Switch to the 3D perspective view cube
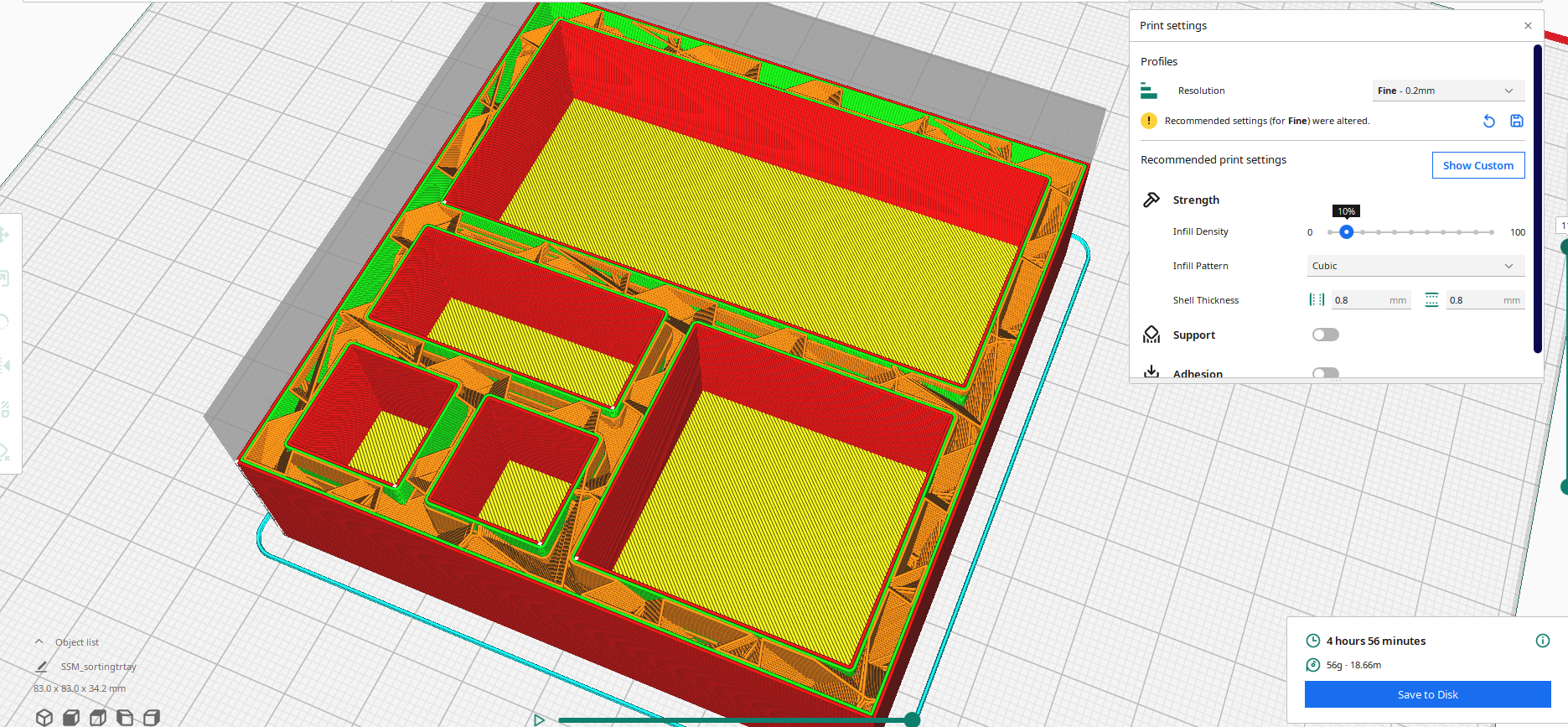The image size is (1568, 727). pyautogui.click(x=44, y=717)
